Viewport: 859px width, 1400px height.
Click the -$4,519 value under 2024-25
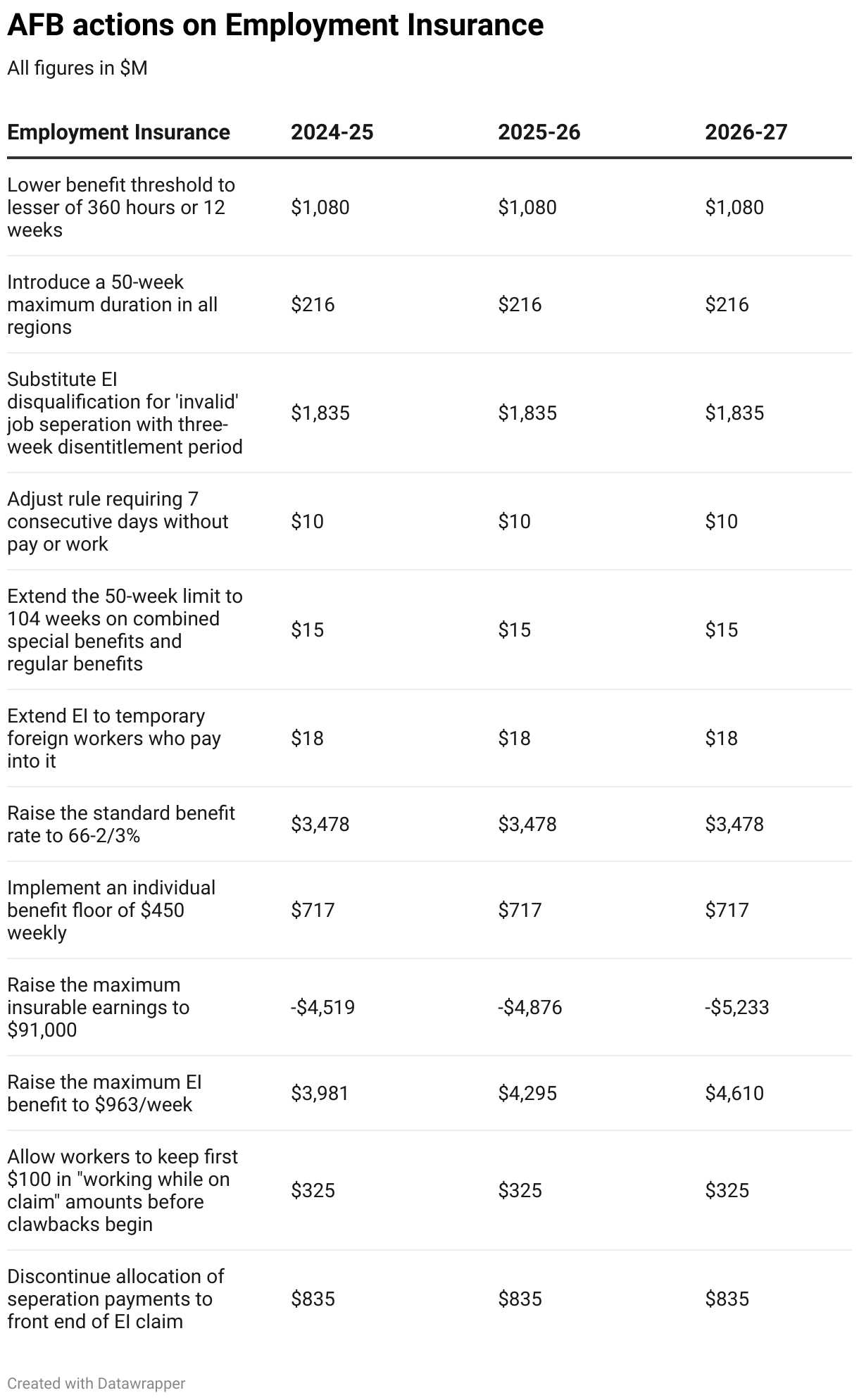[322, 1007]
